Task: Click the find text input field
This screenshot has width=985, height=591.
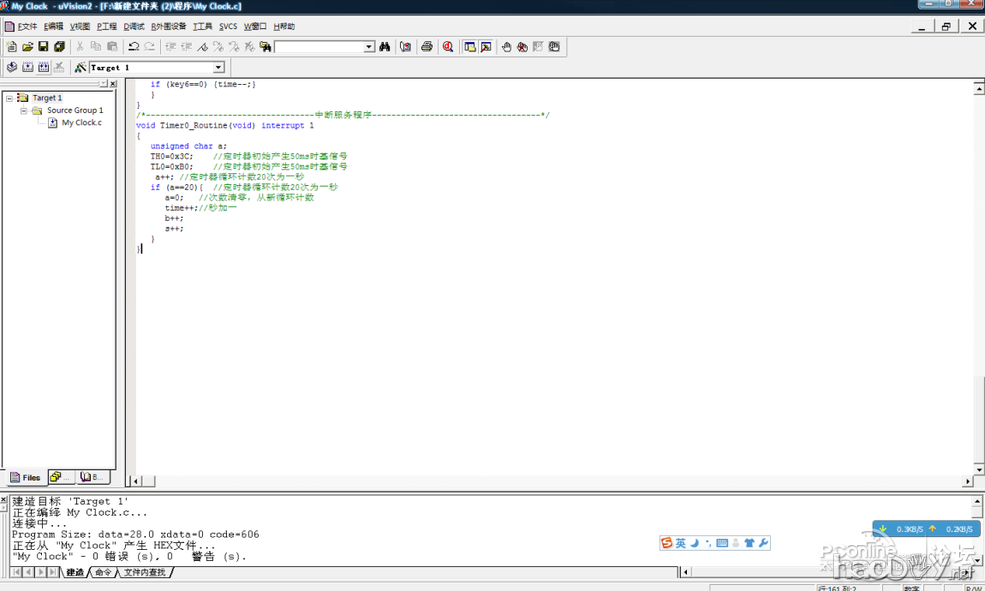Action: click(x=318, y=47)
